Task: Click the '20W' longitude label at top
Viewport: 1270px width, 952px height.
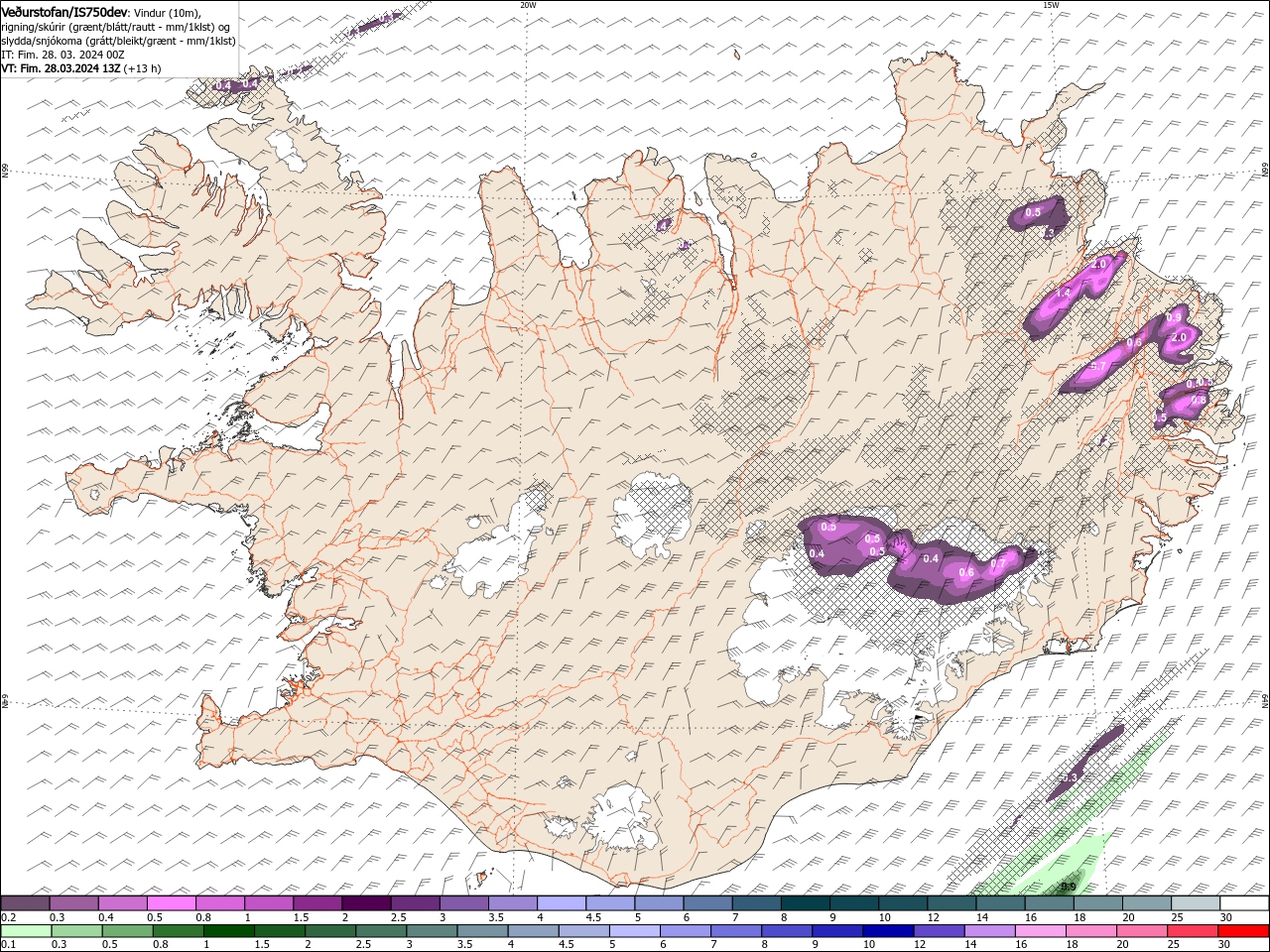Action: [x=528, y=5]
